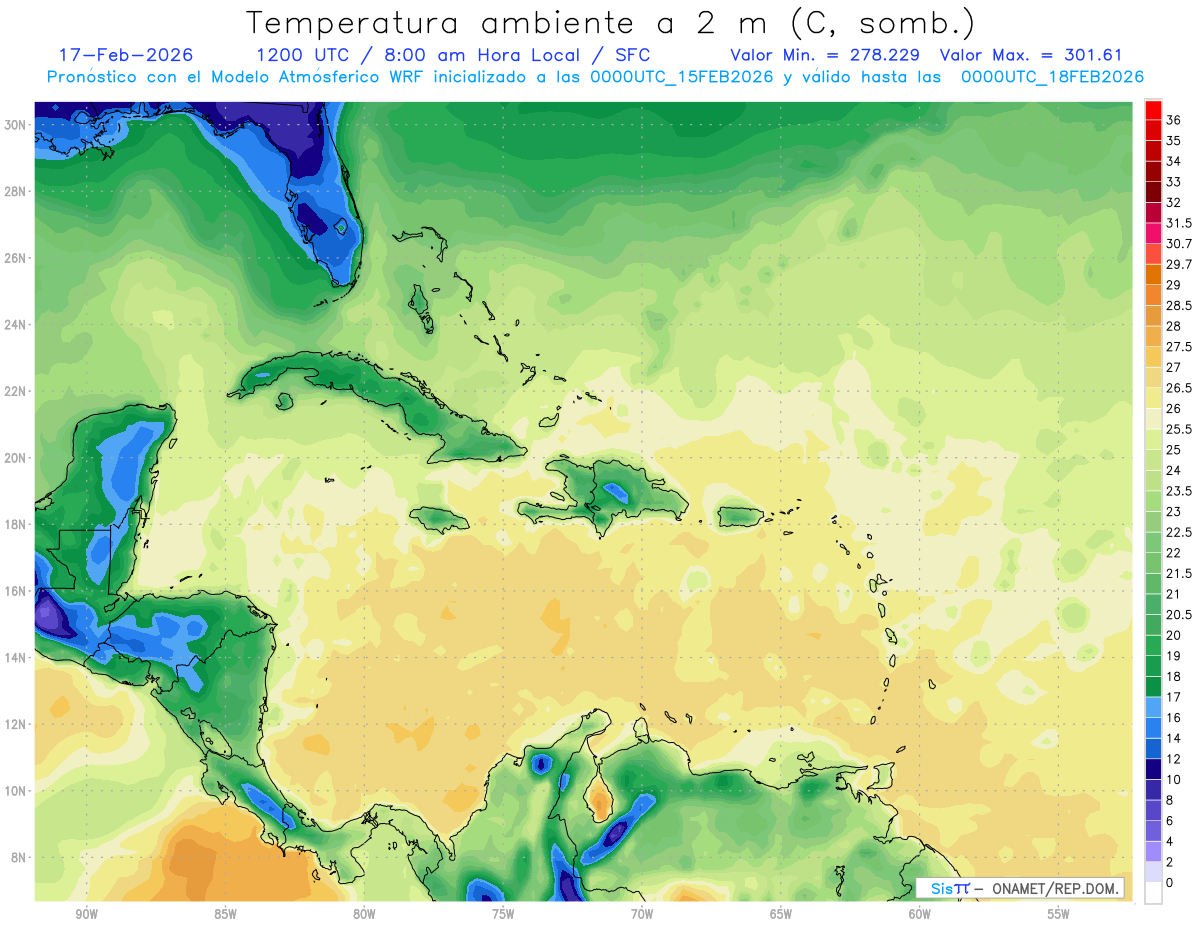Click the '0' color scale label
This screenshot has height=927, width=1200.
pyautogui.click(x=1170, y=883)
